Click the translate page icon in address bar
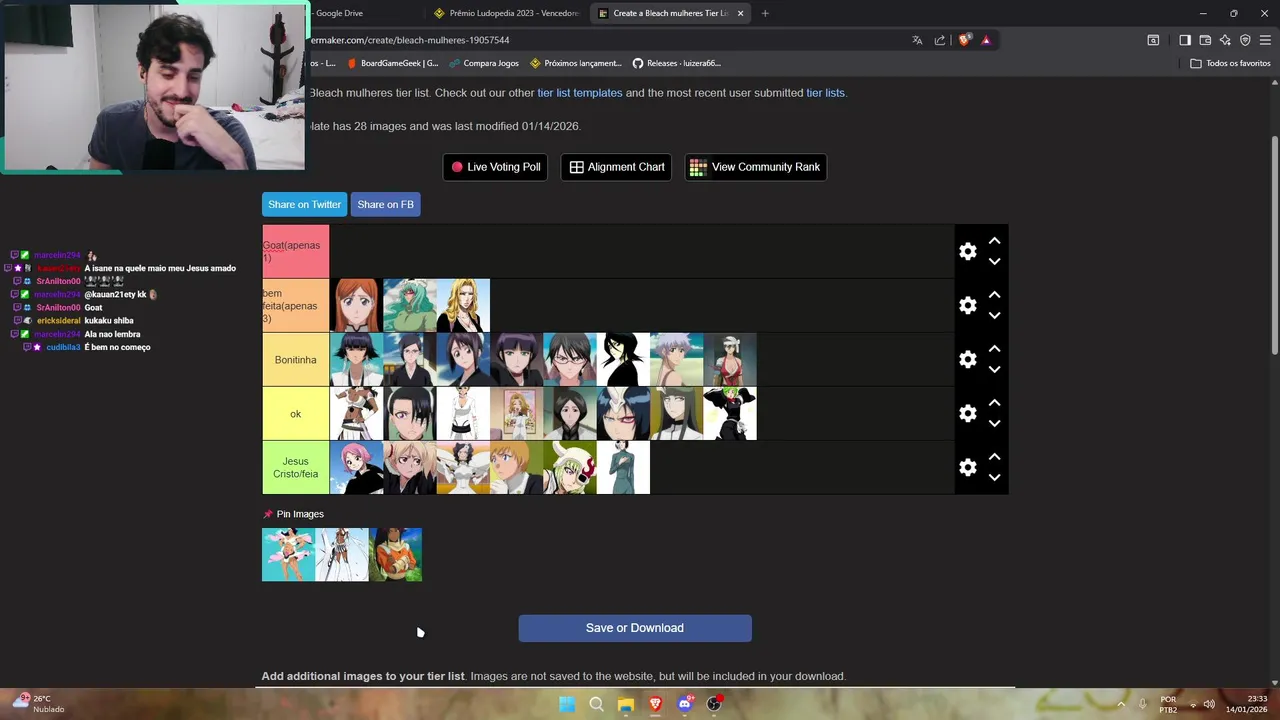Screen dimensions: 1280x720 click(x=917, y=40)
